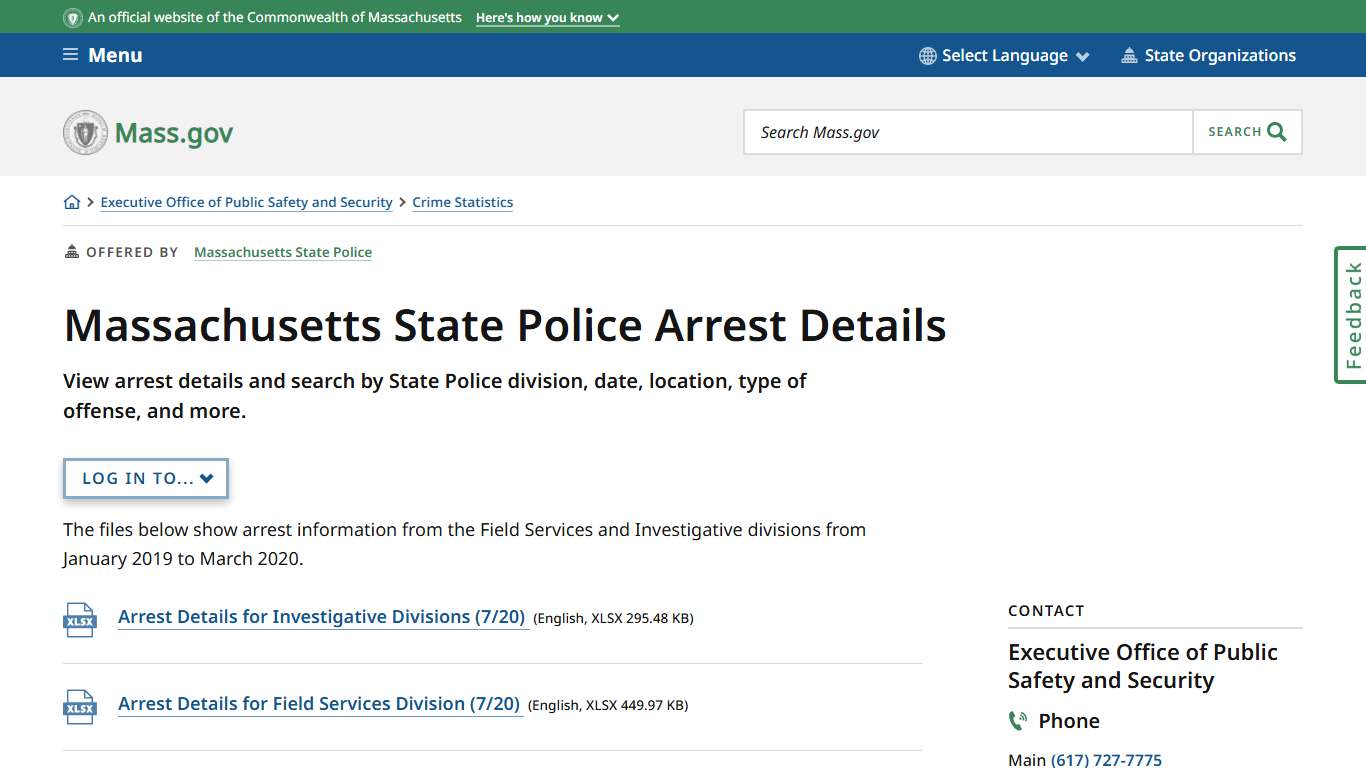This screenshot has height=768, width=1366.
Task: Open the LOG IN TO dropdown
Action: [145, 478]
